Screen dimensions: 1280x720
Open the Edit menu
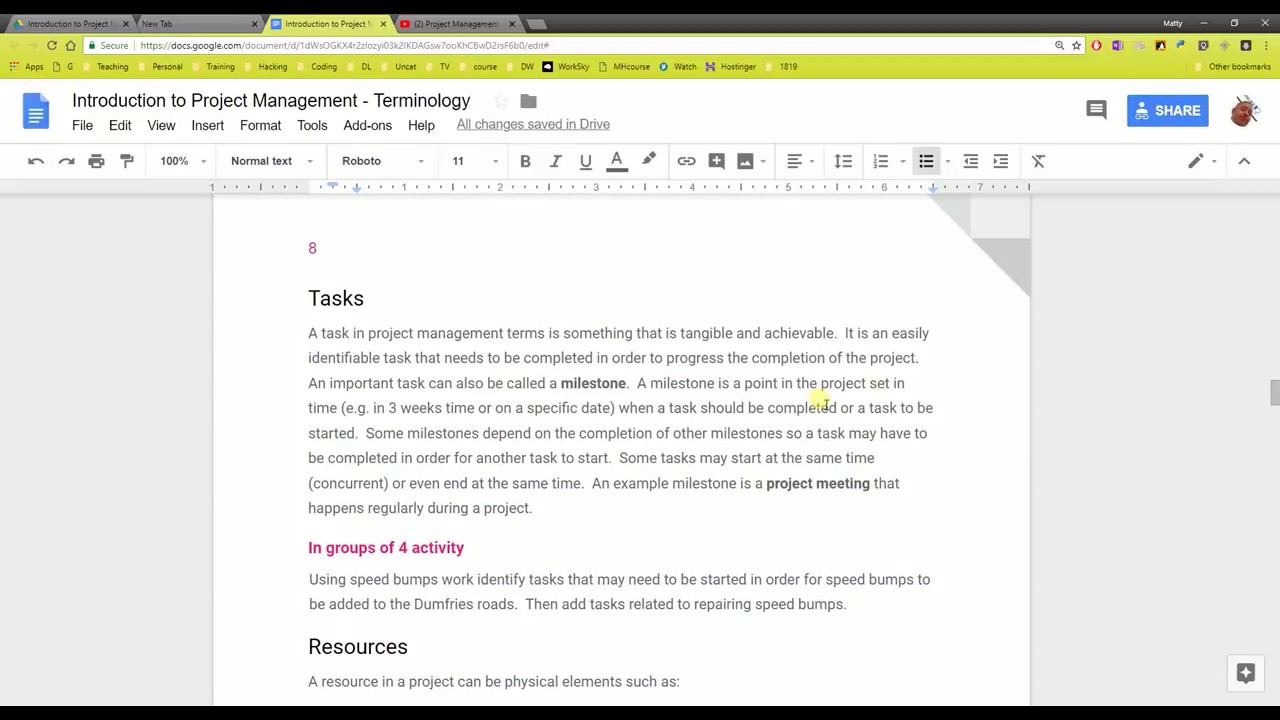120,125
